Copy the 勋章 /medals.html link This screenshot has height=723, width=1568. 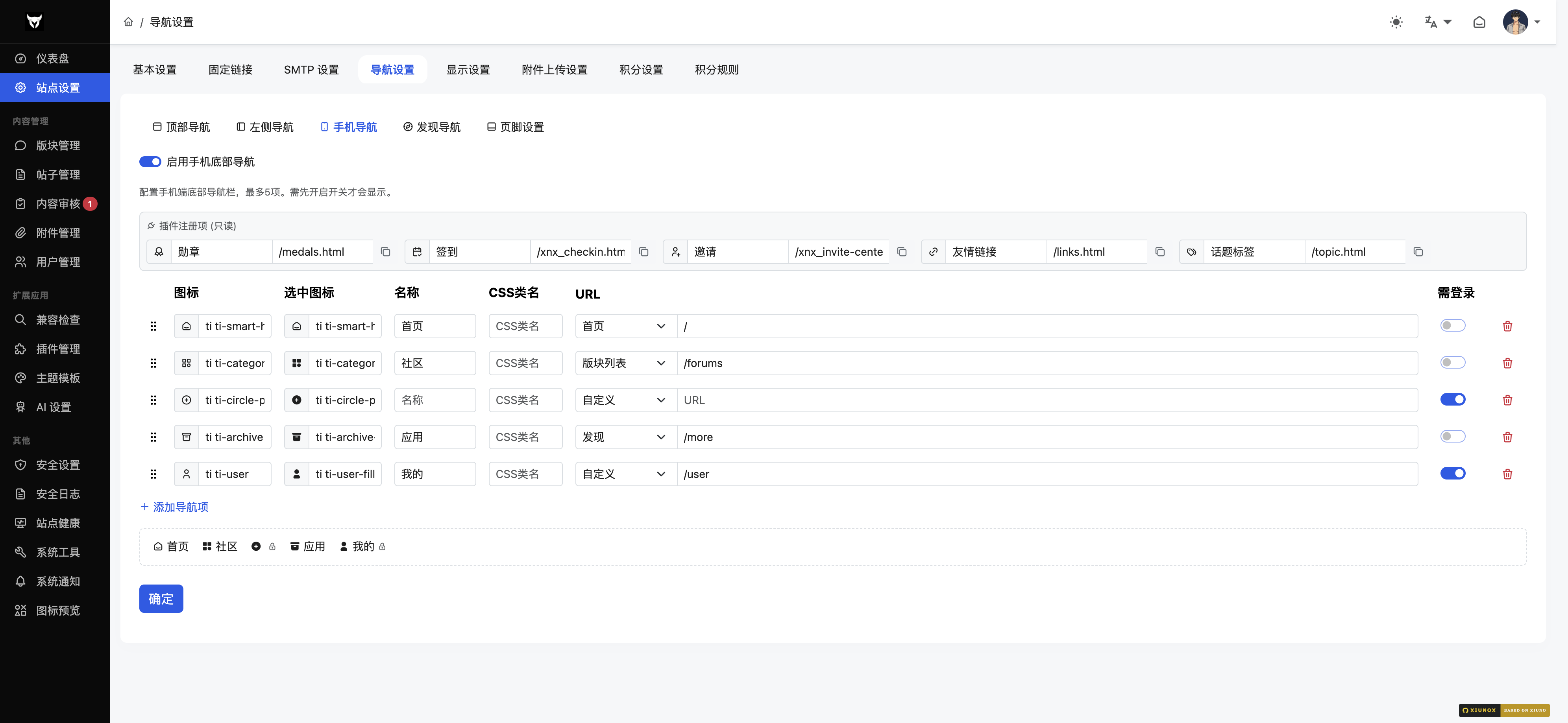385,252
